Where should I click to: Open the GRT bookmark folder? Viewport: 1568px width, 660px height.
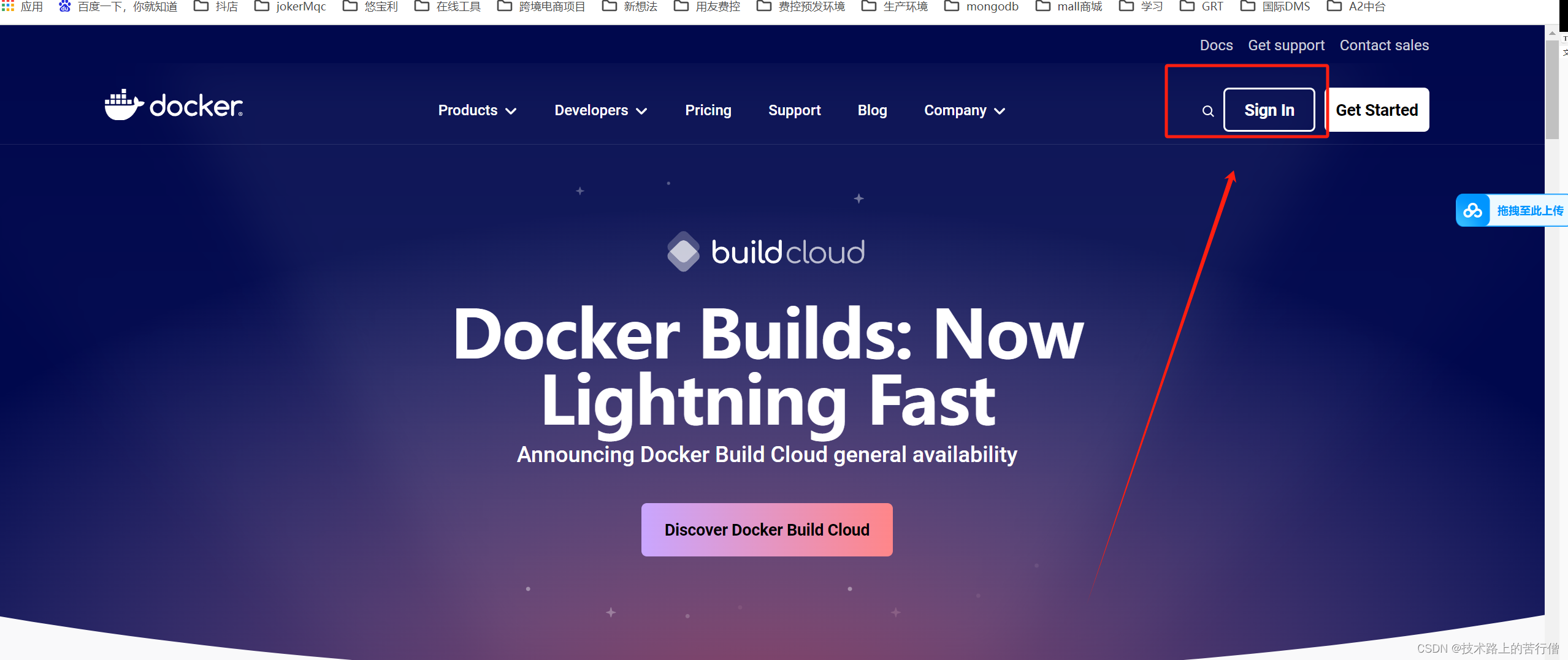click(1201, 6)
